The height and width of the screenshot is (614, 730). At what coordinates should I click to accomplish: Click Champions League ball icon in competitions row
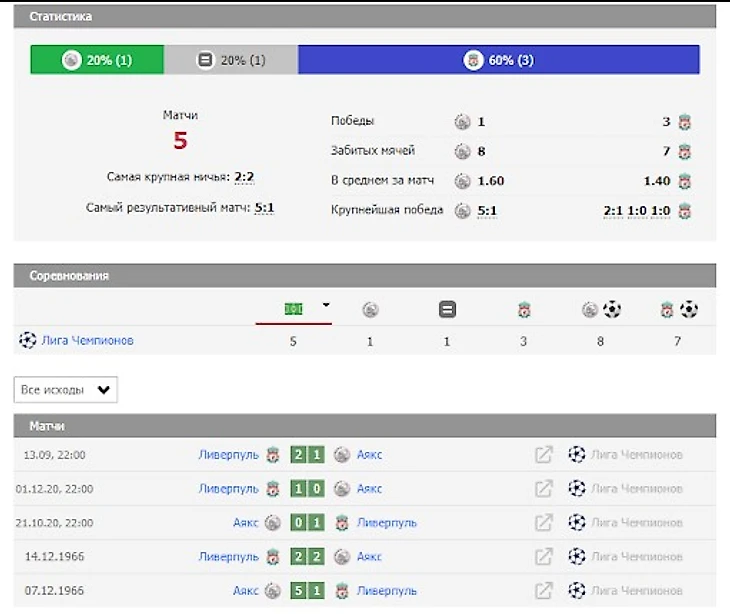click(x=28, y=340)
